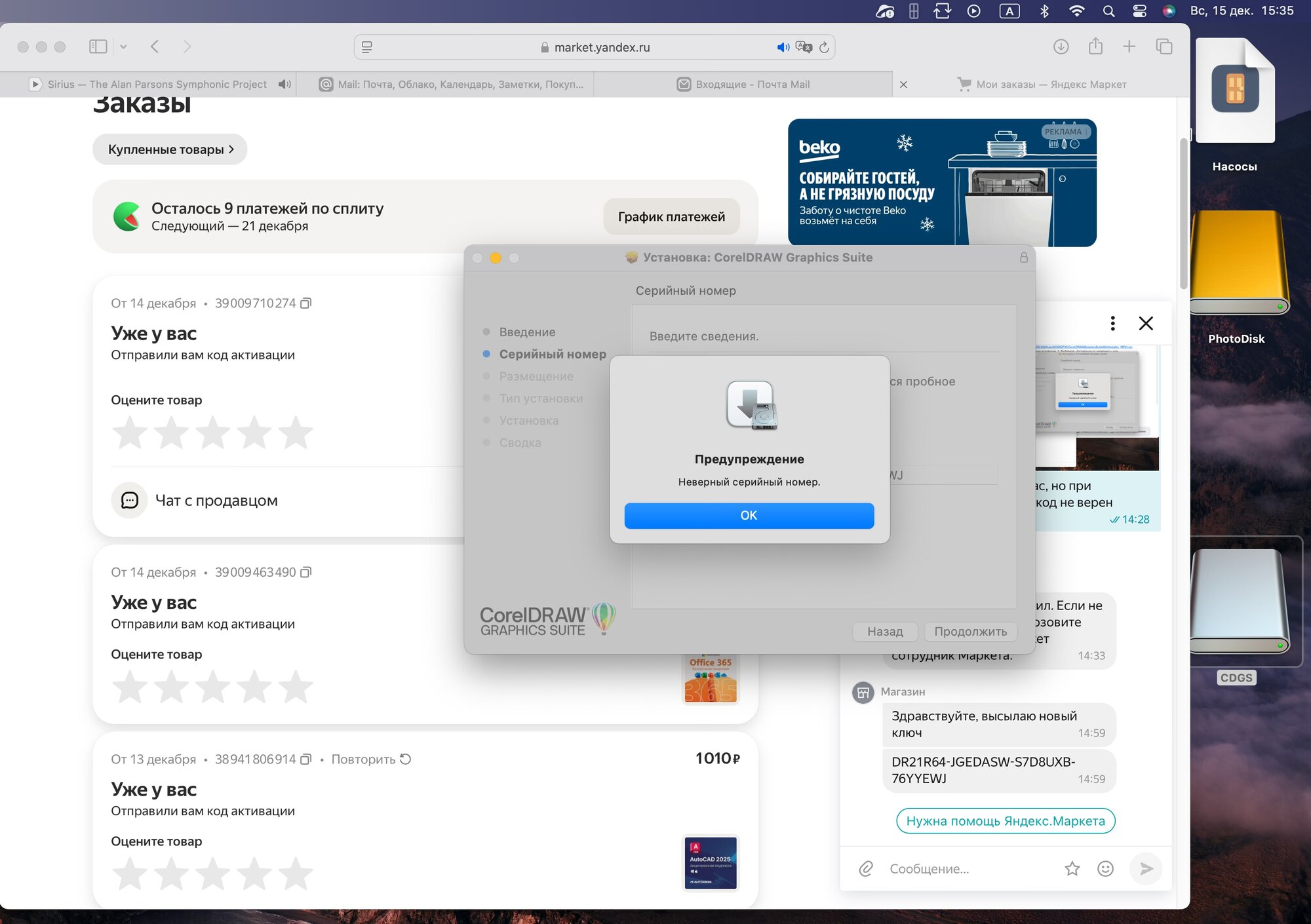This screenshot has height=924, width=1311.
Task: Reload the market.yandex.ru page
Action: point(824,47)
